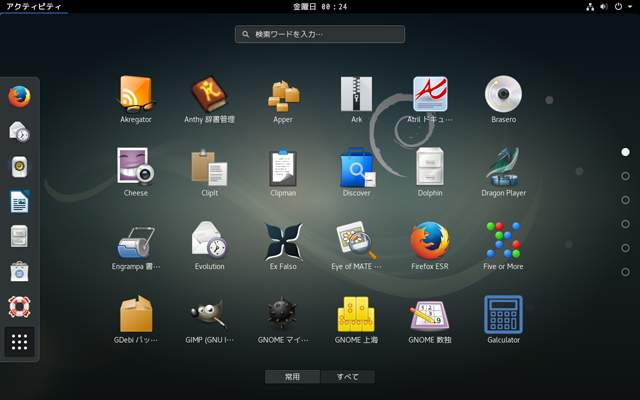This screenshot has width=640, height=400.
Task: Launch Brasero disc burner
Action: [503, 99]
